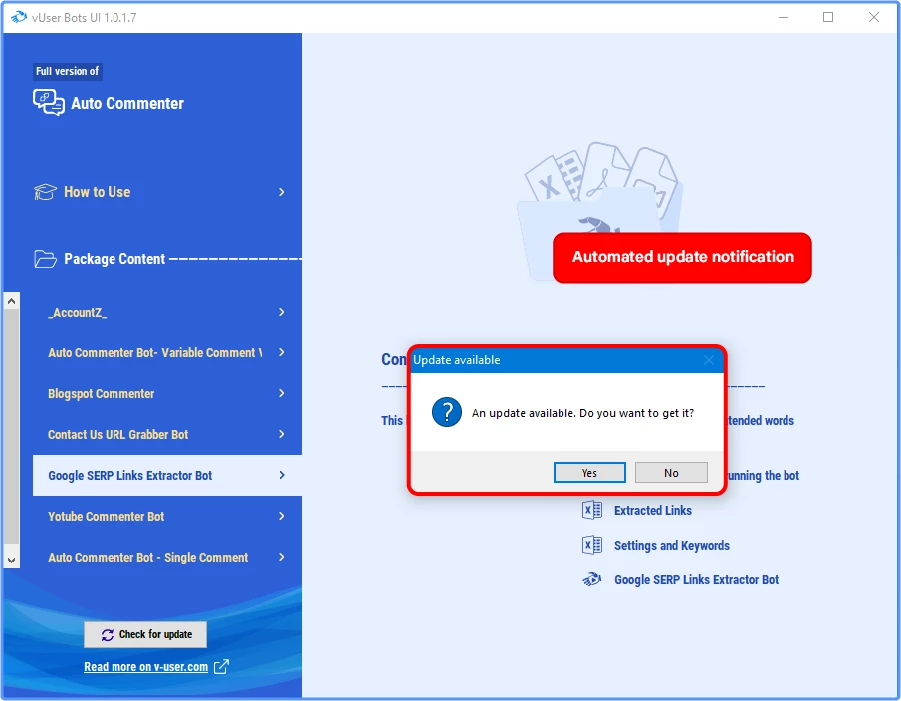Expand the How to Use chevron
This screenshot has width=901, height=701.
[x=282, y=192]
